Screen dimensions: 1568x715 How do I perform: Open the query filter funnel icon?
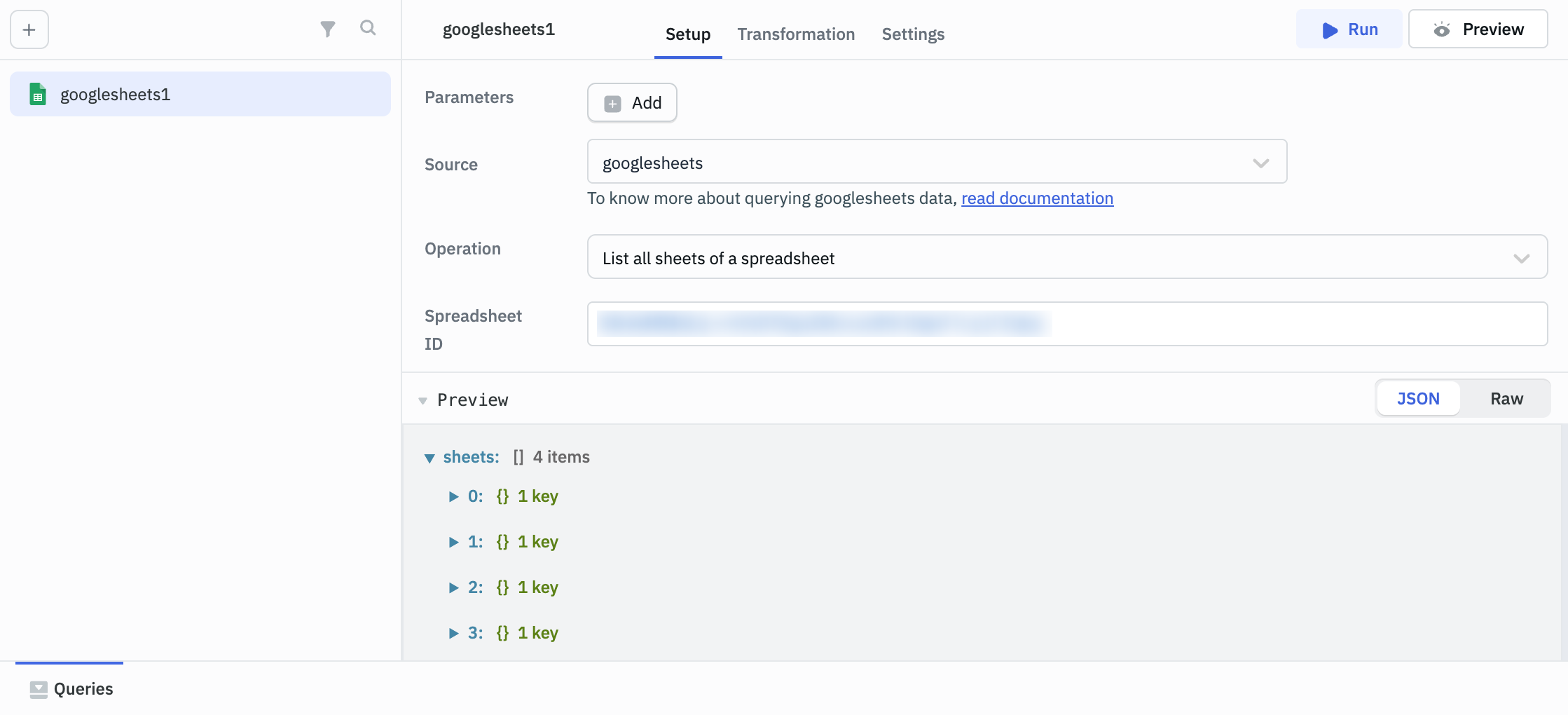(327, 29)
